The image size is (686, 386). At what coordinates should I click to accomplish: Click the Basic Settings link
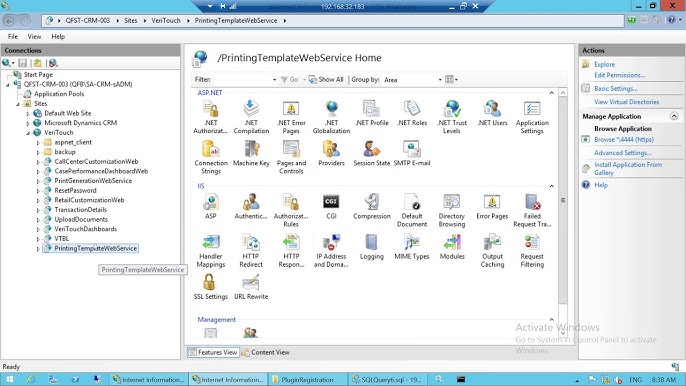tap(616, 88)
